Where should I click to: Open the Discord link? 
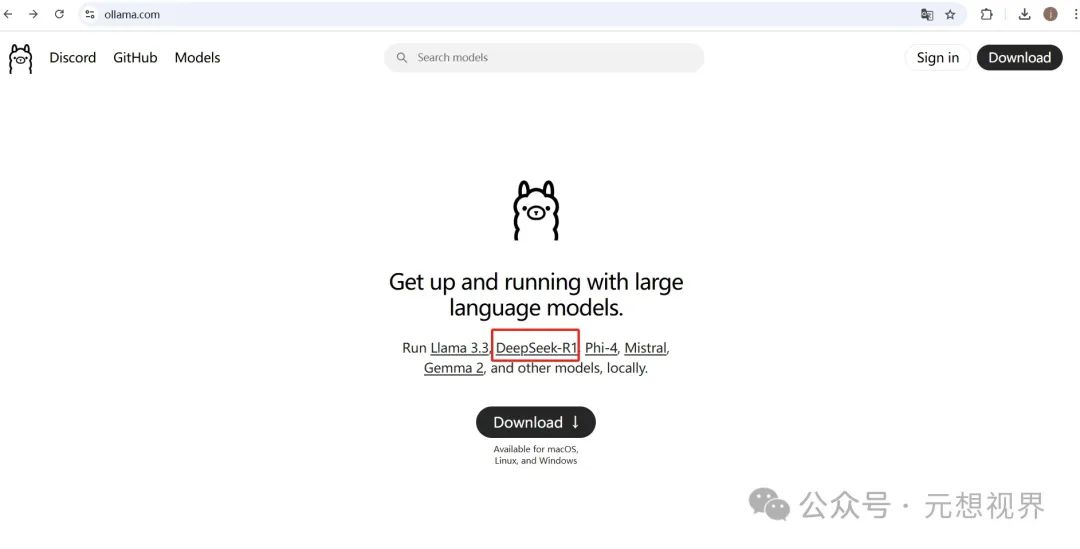pyautogui.click(x=72, y=58)
